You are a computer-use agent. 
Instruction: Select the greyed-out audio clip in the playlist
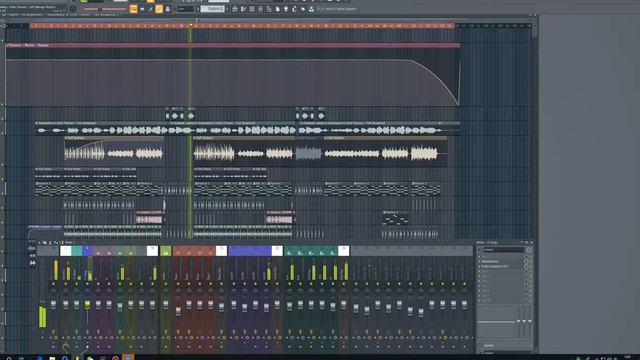pos(308,153)
